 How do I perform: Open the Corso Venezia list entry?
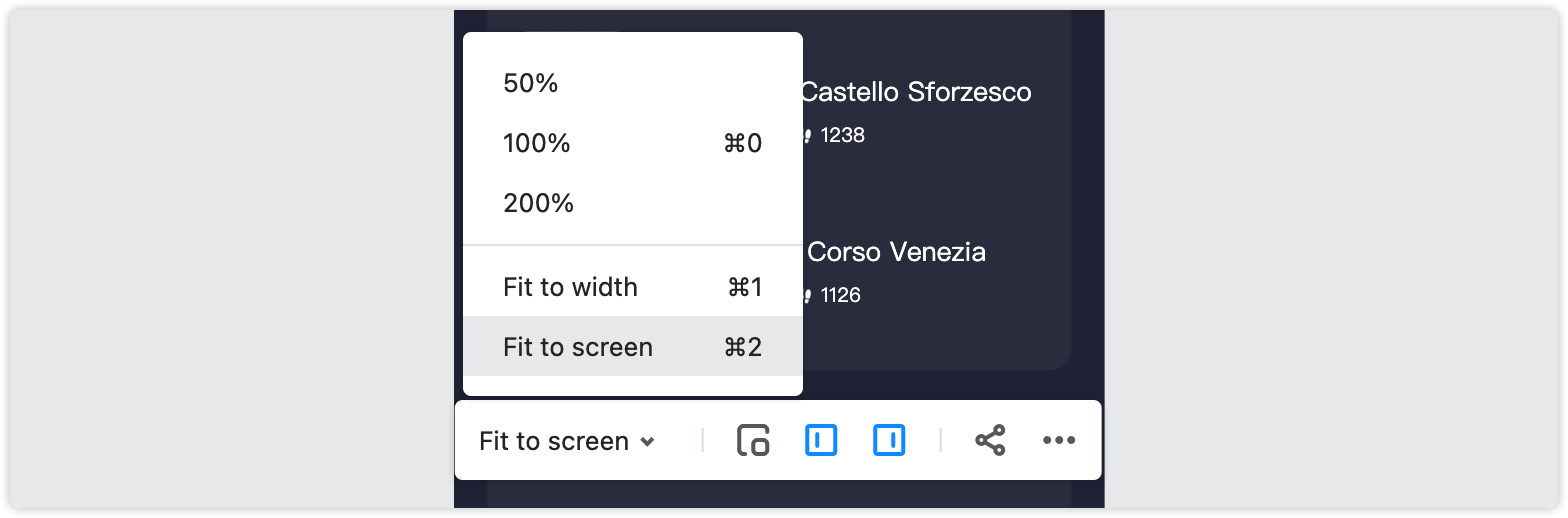point(896,252)
